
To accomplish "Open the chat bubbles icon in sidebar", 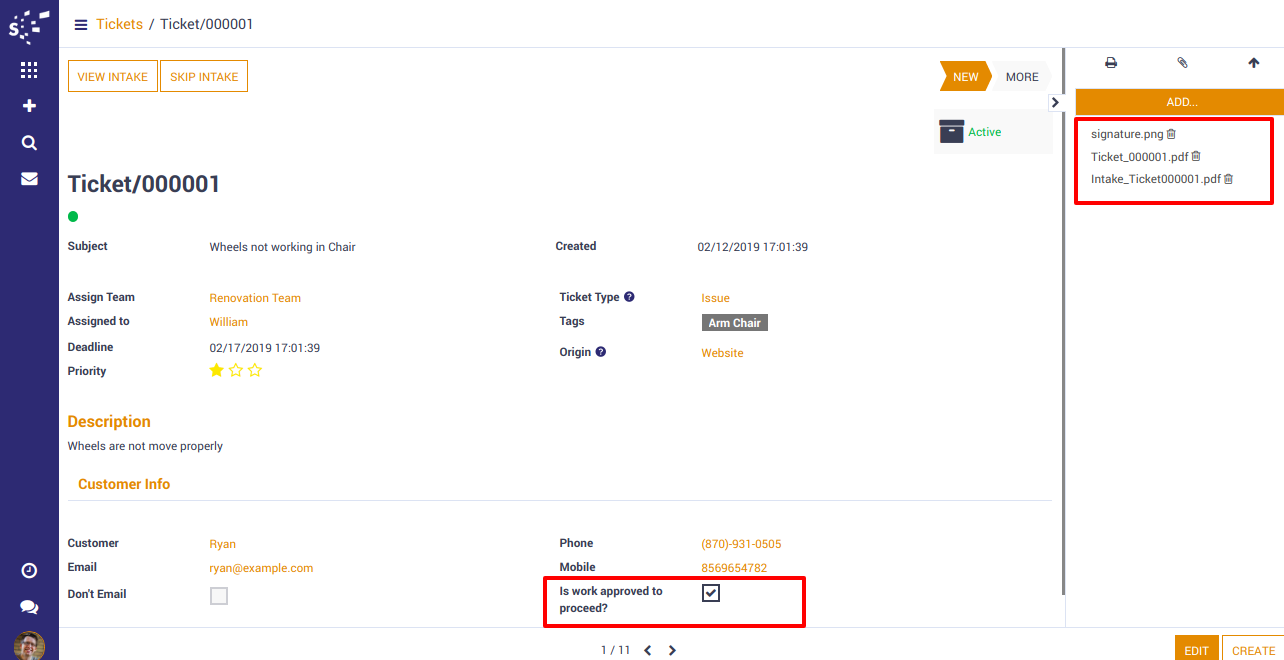I will pos(29,607).
